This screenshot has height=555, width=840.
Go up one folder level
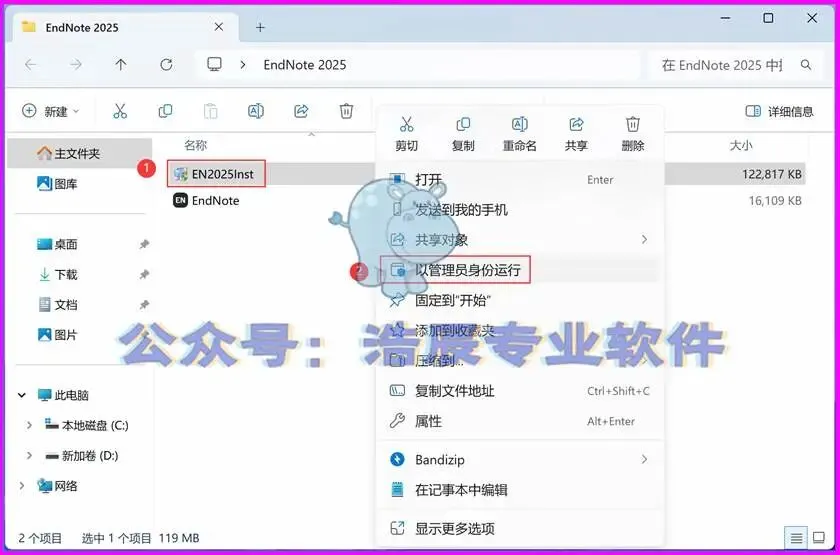(x=121, y=65)
